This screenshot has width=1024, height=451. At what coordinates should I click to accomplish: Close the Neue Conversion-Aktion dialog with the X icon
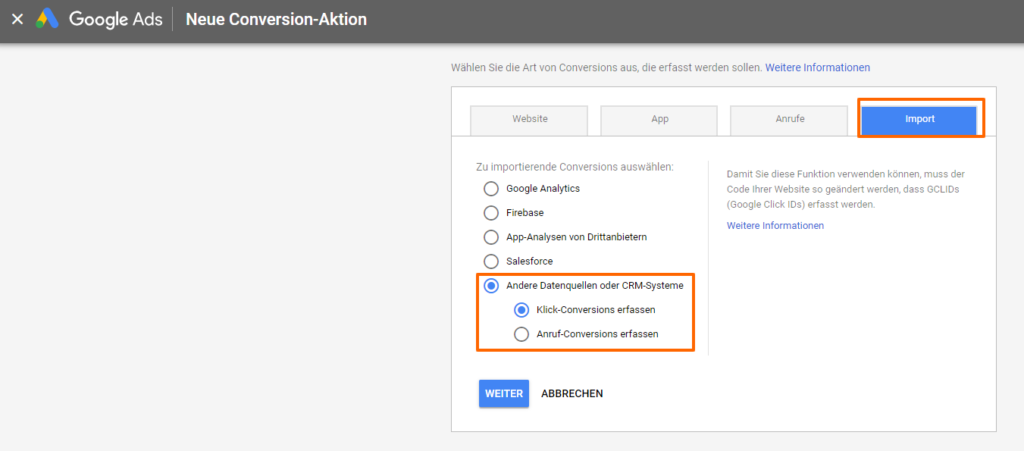click(18, 20)
